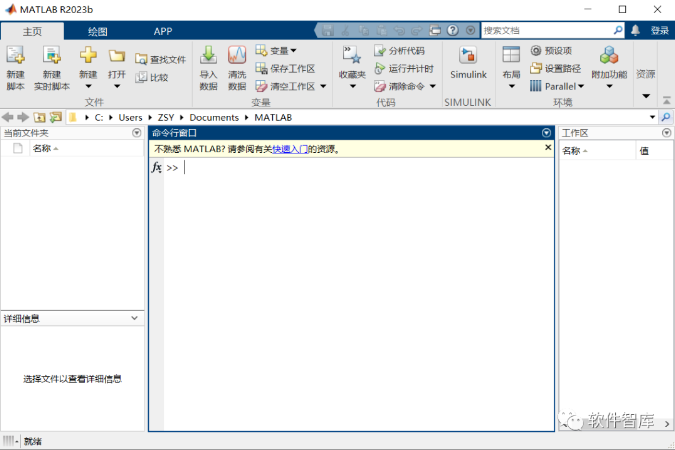The image size is (675, 450).
Task: Open 命令行窗口 panel actions menu
Action: (546, 133)
